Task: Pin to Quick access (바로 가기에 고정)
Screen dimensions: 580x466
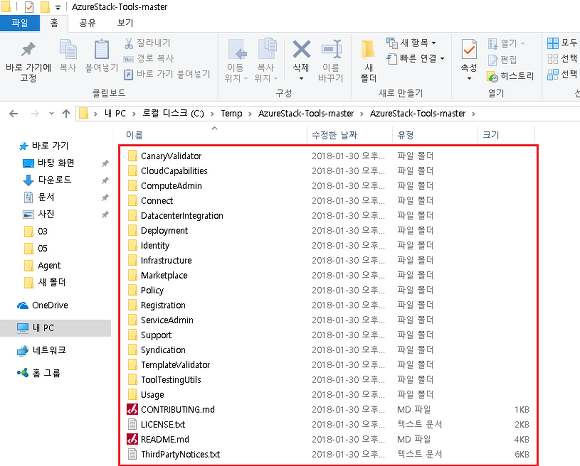Action: click(x=28, y=61)
